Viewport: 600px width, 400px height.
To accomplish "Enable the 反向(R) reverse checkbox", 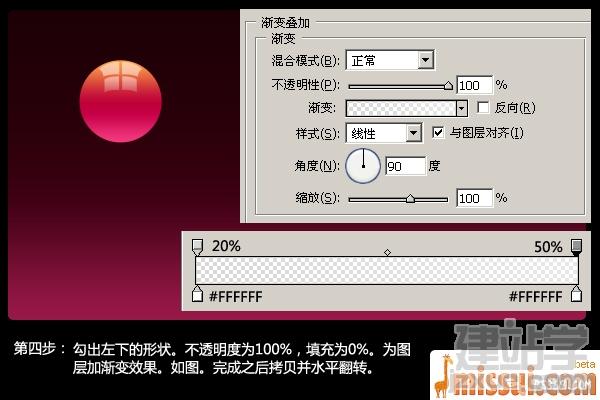I will coord(483,108).
